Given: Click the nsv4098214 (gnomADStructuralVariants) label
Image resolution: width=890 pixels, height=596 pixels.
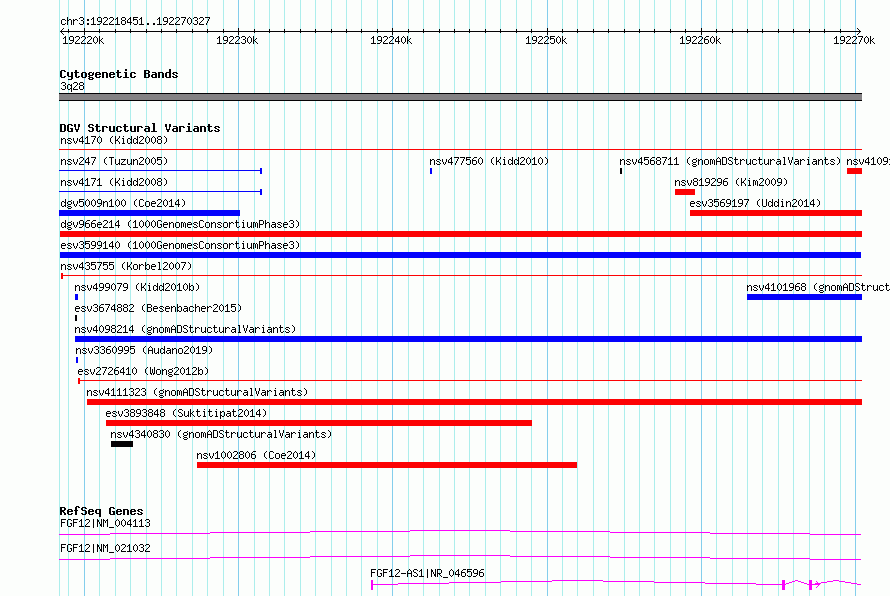Looking at the screenshot, I should click(185, 329).
